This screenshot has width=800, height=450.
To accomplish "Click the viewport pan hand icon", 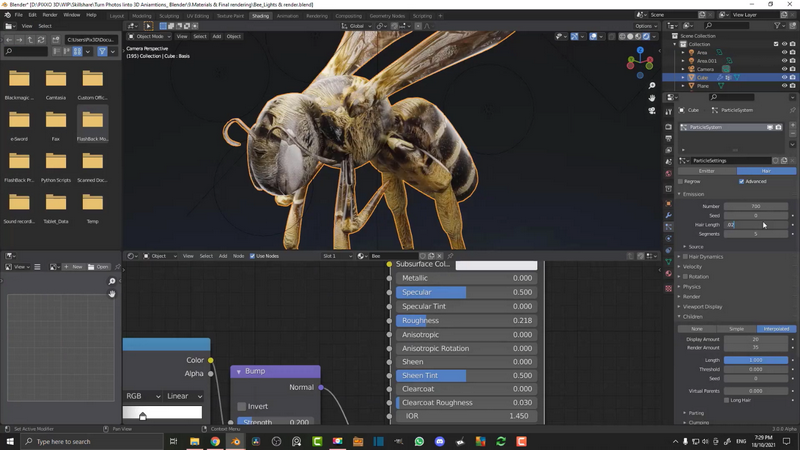I will coord(652,98).
